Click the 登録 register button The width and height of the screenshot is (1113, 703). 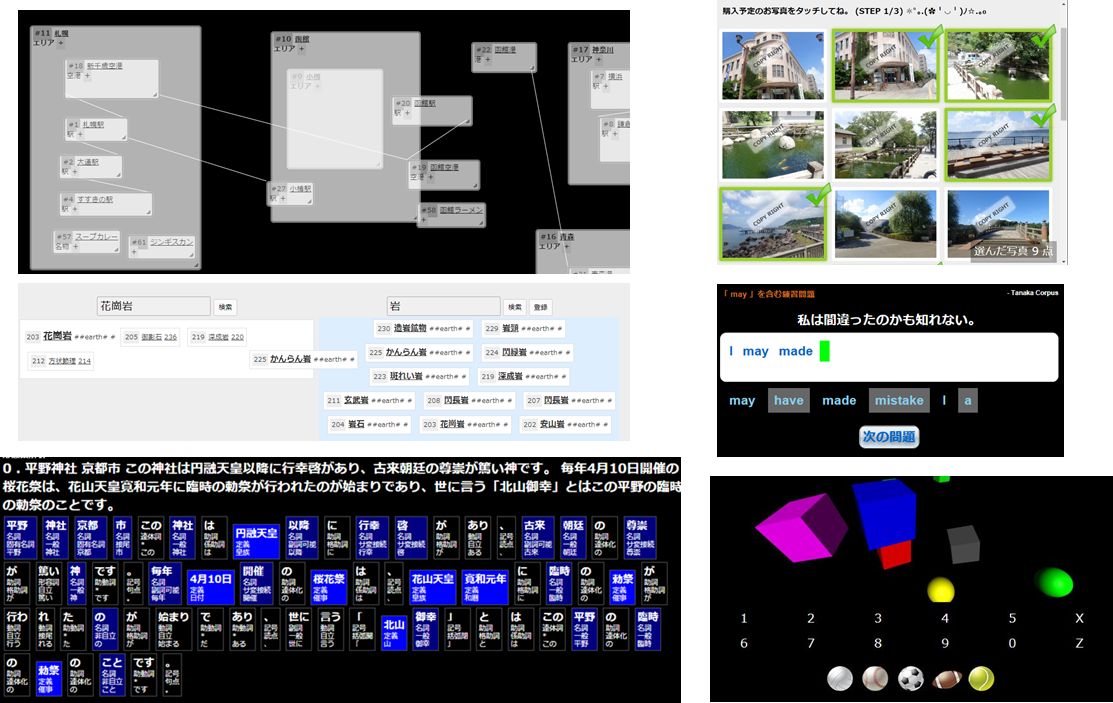pos(541,307)
